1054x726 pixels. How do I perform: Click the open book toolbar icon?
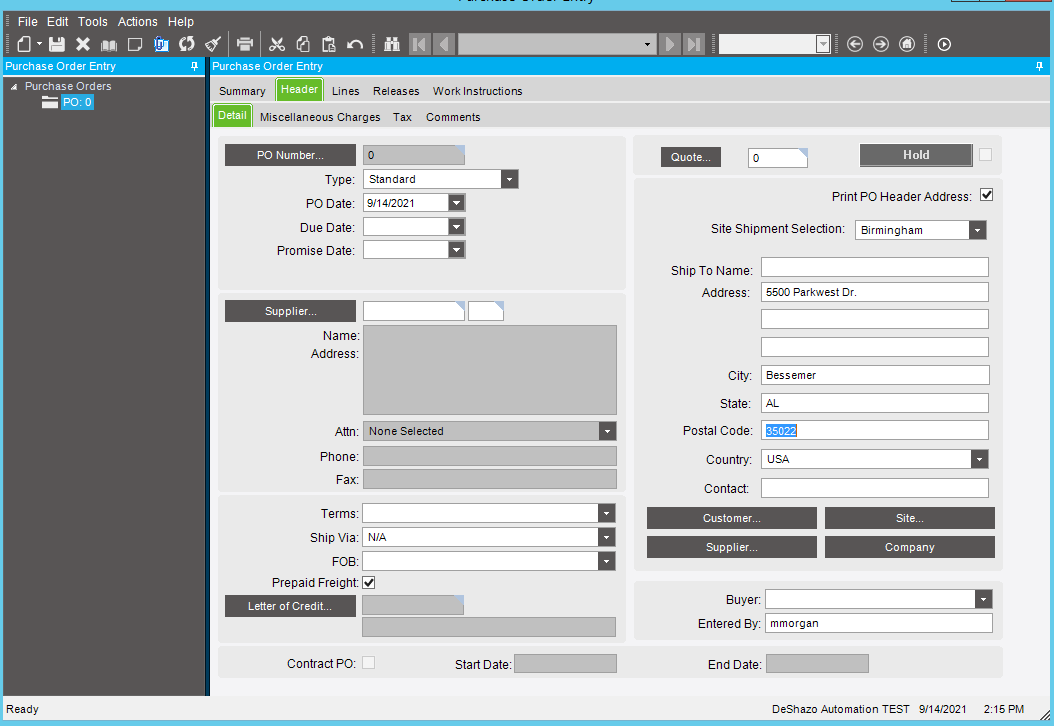pyautogui.click(x=109, y=44)
